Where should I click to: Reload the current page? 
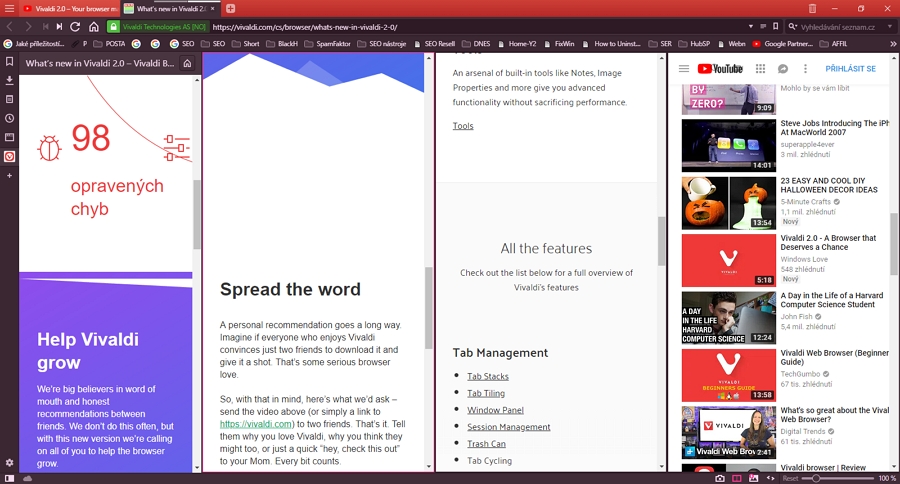(x=75, y=26)
